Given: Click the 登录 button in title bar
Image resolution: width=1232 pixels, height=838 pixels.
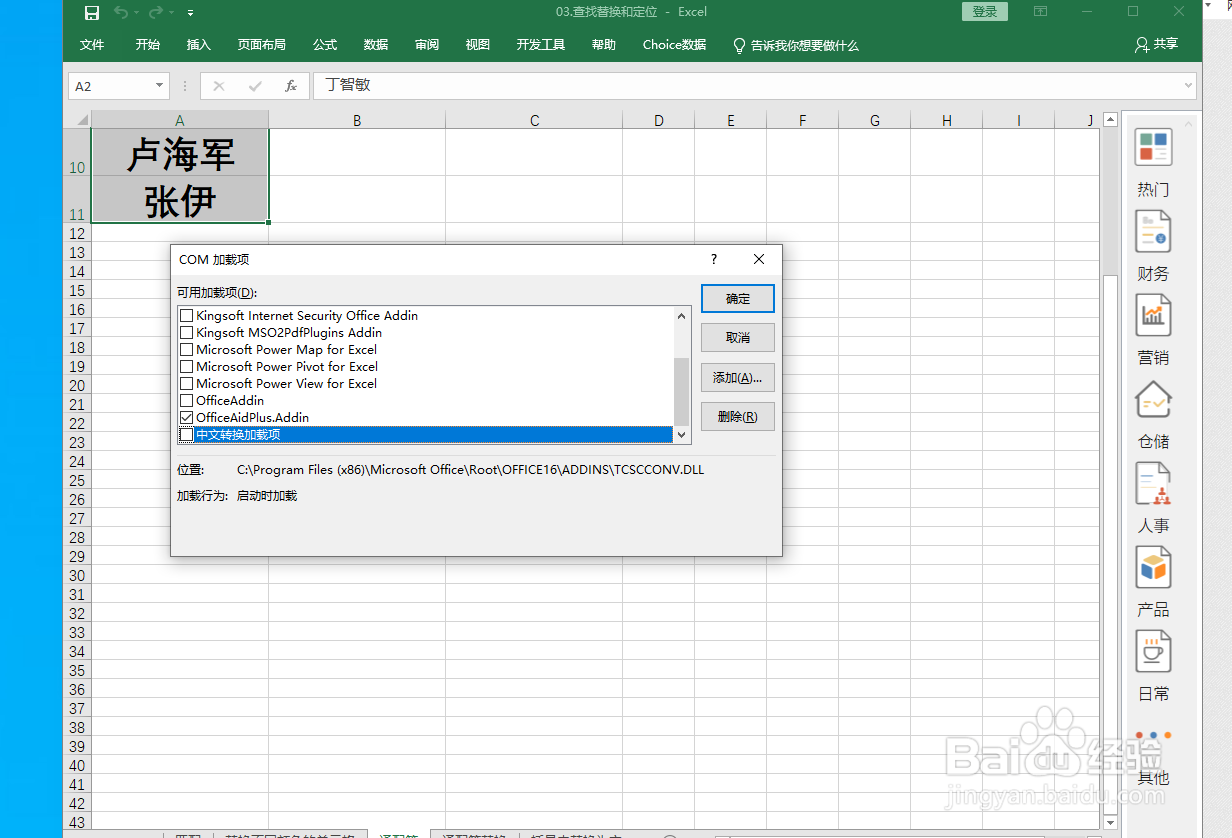Looking at the screenshot, I should point(984,11).
